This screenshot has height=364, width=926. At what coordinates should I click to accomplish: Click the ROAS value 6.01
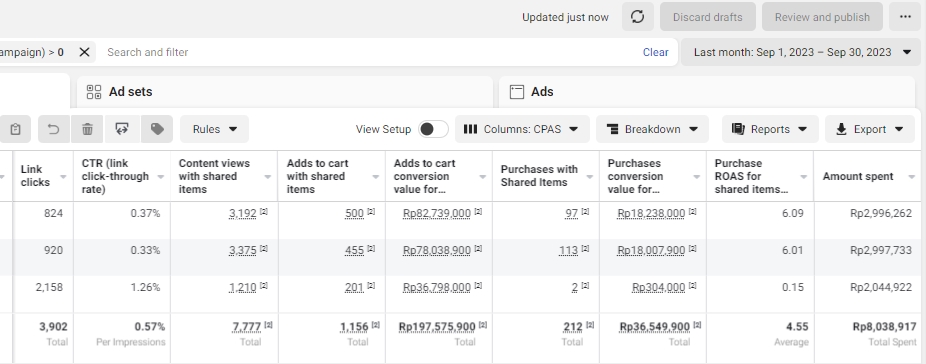tap(793, 251)
